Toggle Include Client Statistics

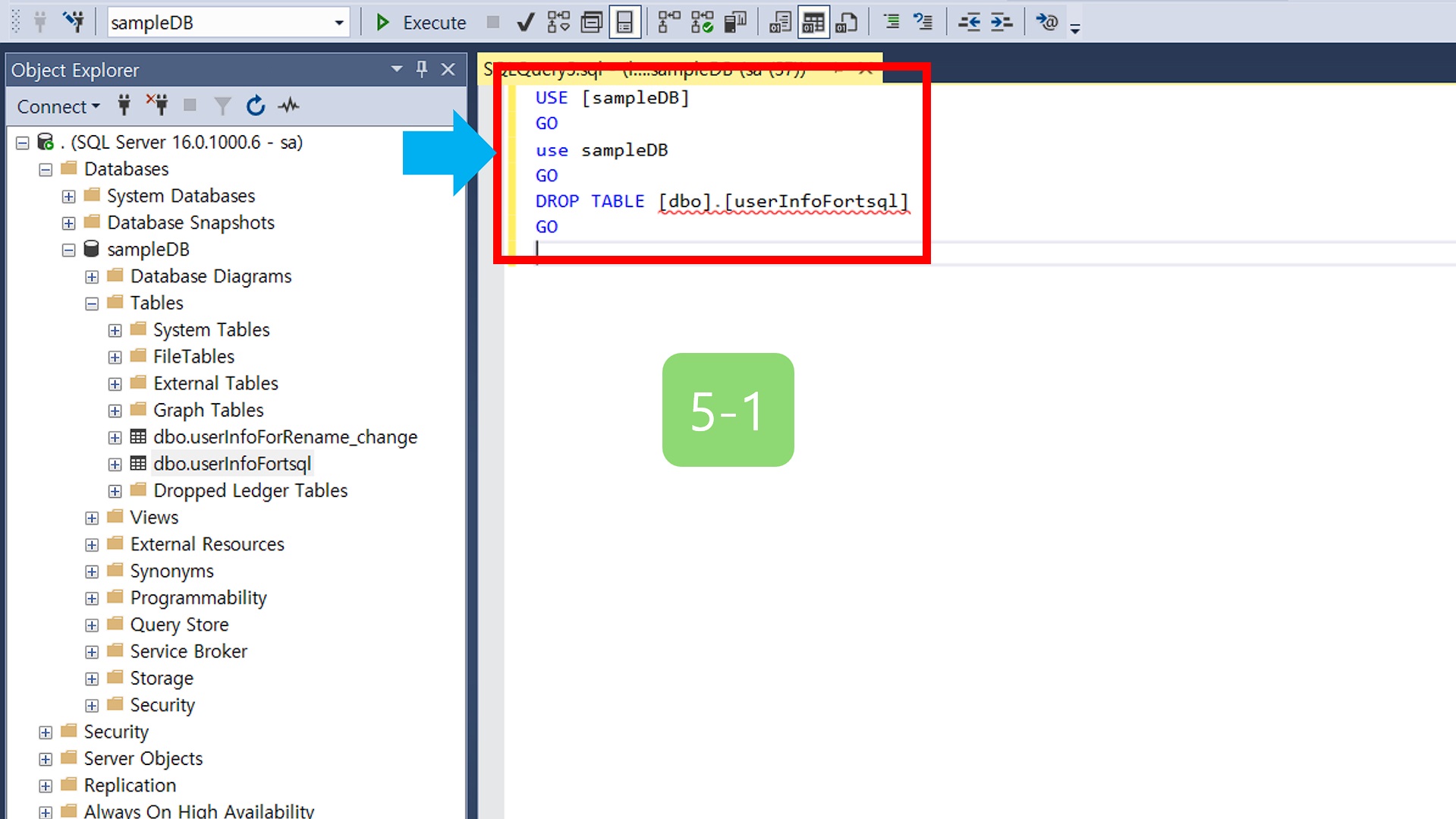[735, 23]
